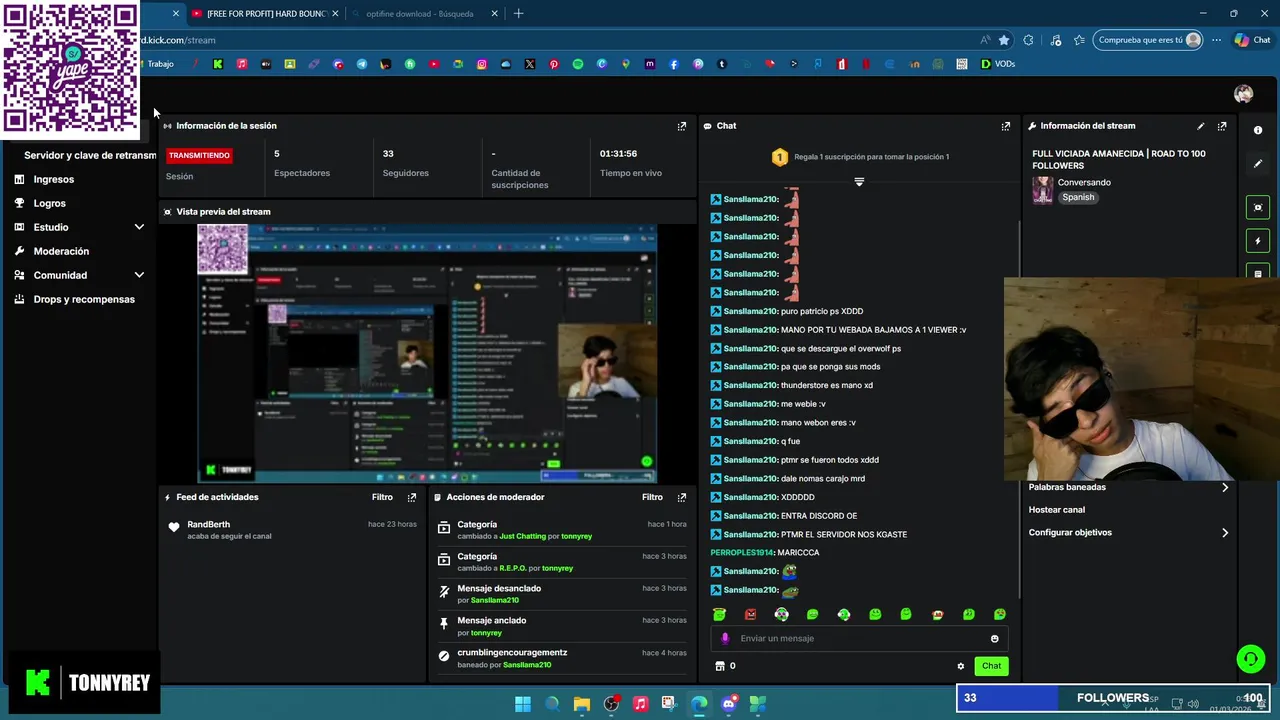Switch to the optifine download tab

[x=424, y=14]
